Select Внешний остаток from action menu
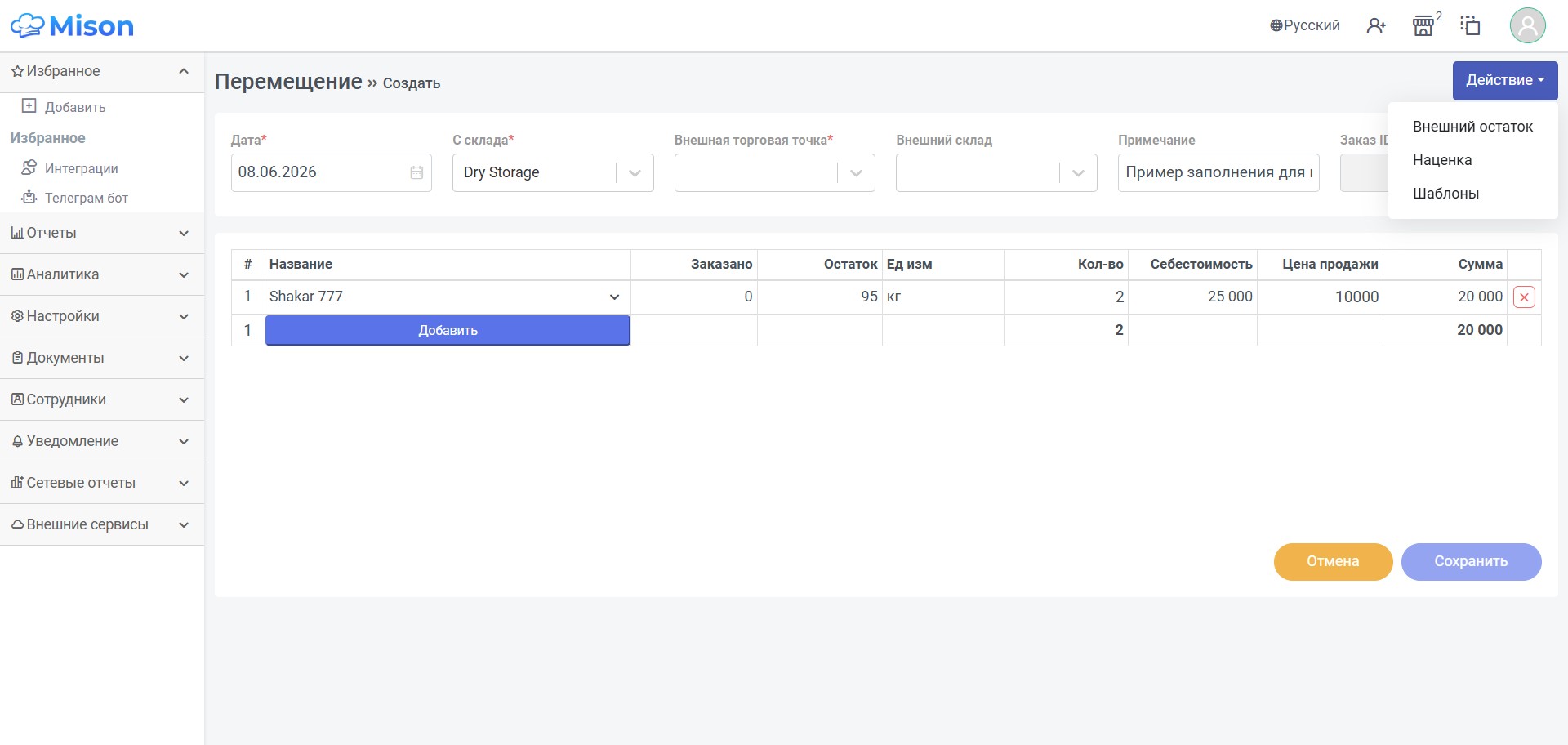 pyautogui.click(x=1472, y=127)
